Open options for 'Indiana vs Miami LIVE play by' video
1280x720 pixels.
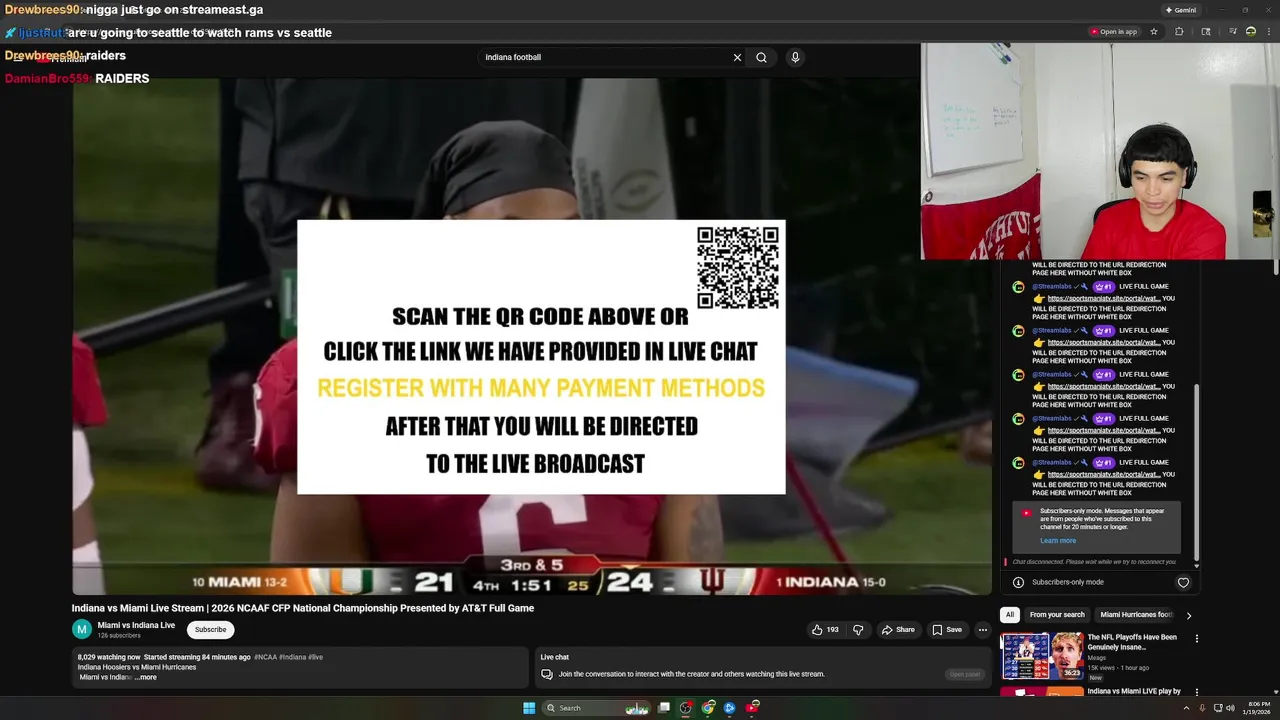(x=1196, y=692)
